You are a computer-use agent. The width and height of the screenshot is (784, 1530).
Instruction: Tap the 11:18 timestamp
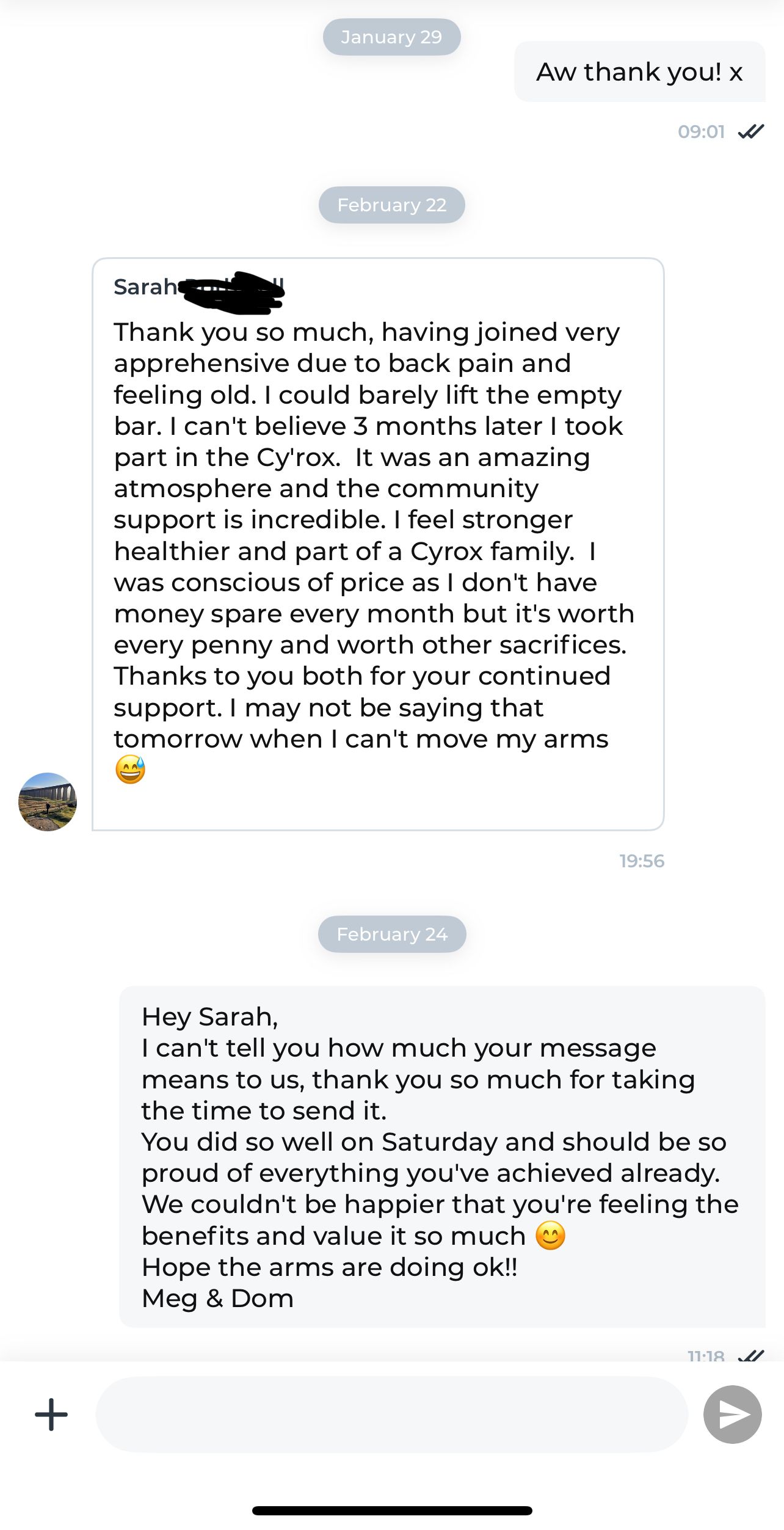(706, 1356)
